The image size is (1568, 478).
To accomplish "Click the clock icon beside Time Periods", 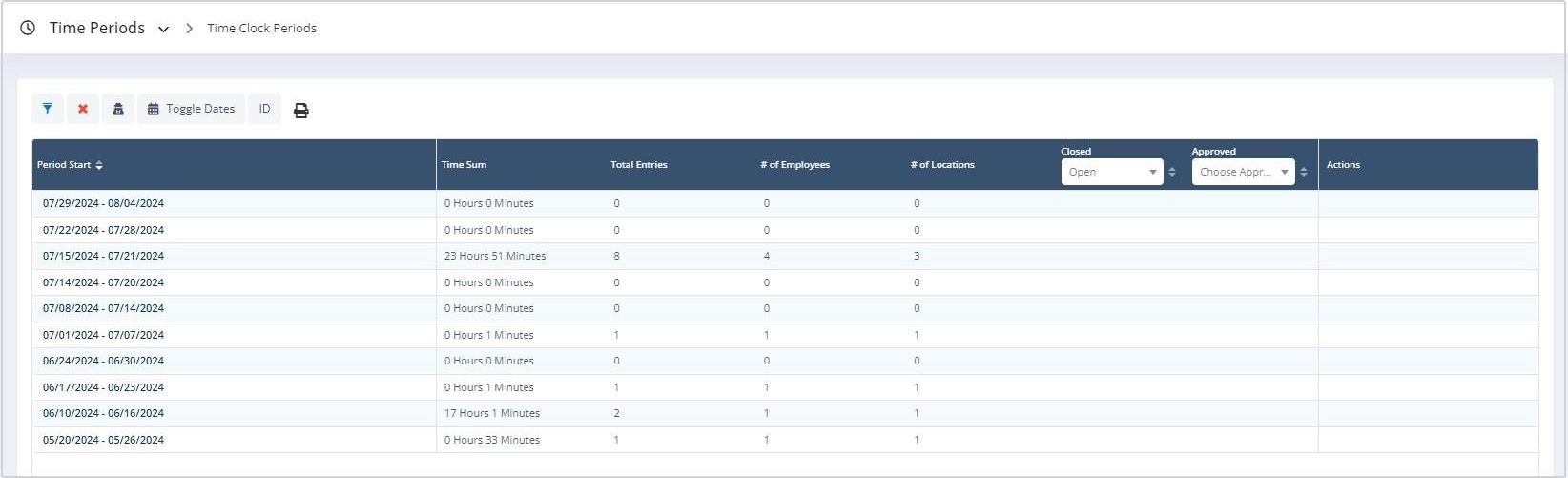I will tap(28, 28).
